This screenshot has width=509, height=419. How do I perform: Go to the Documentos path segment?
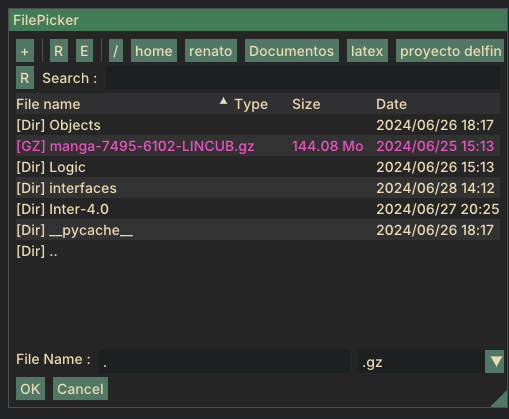pos(292,51)
